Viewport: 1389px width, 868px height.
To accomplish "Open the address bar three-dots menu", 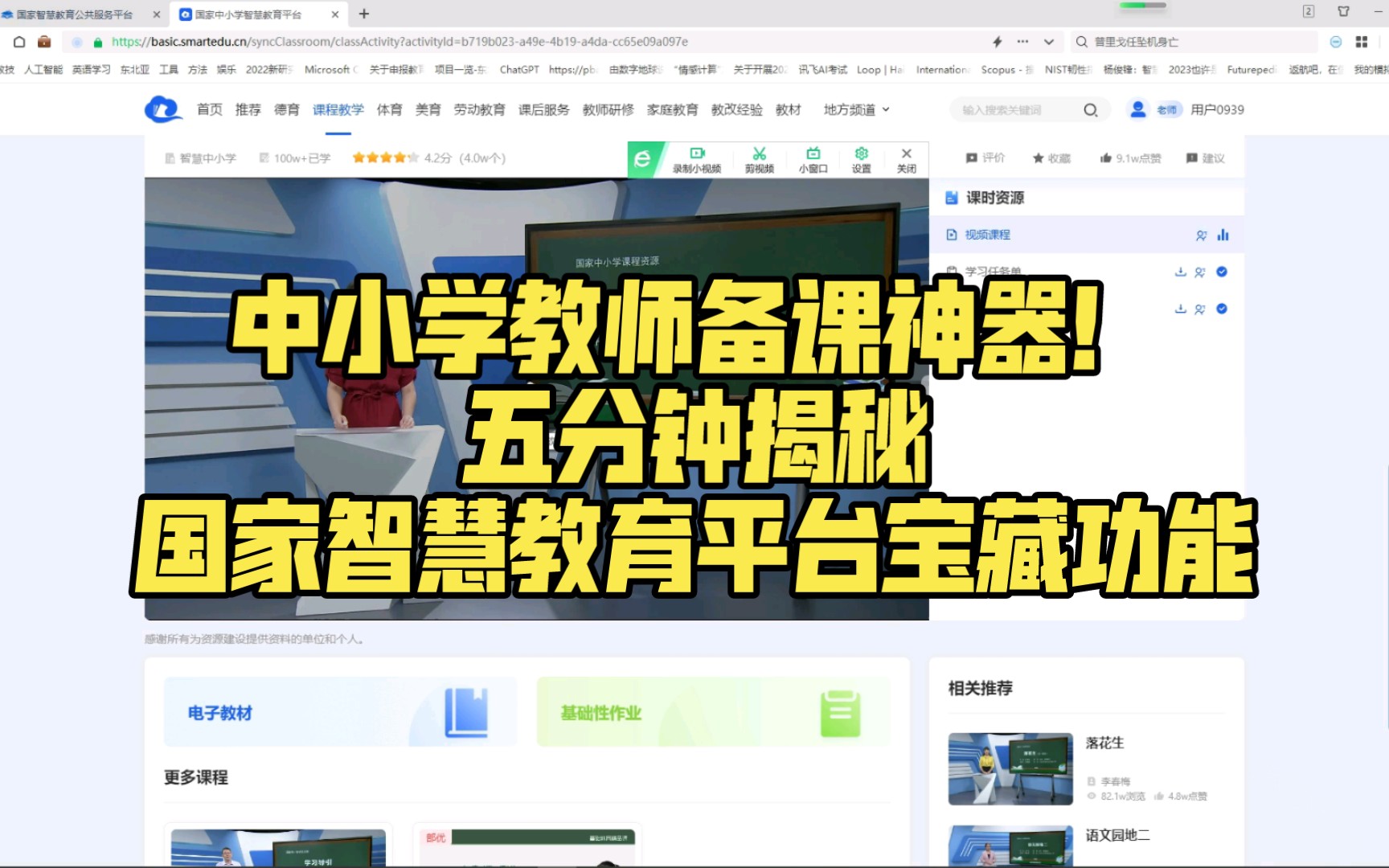I will [1022, 42].
